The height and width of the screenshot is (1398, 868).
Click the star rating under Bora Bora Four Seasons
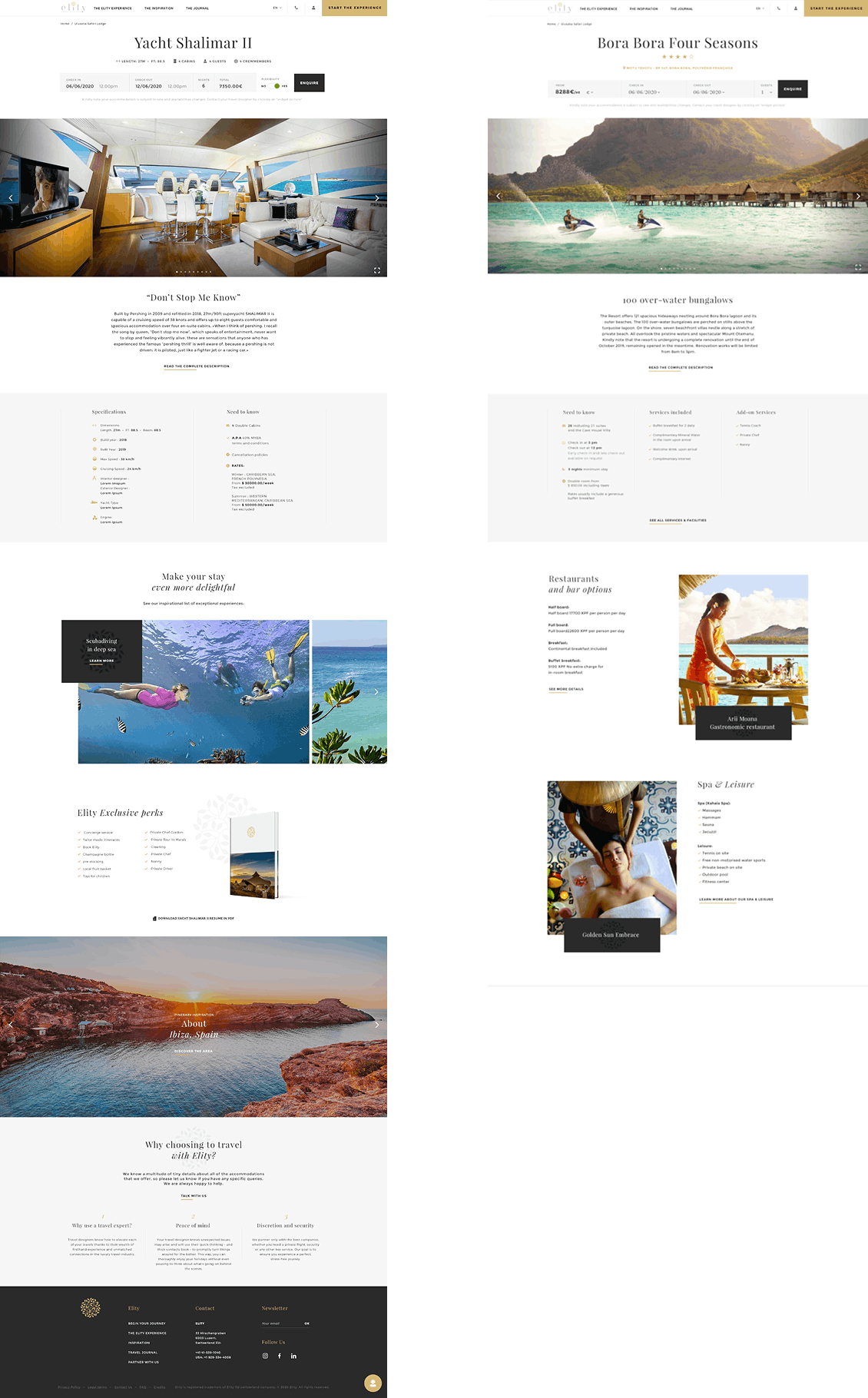678,57
